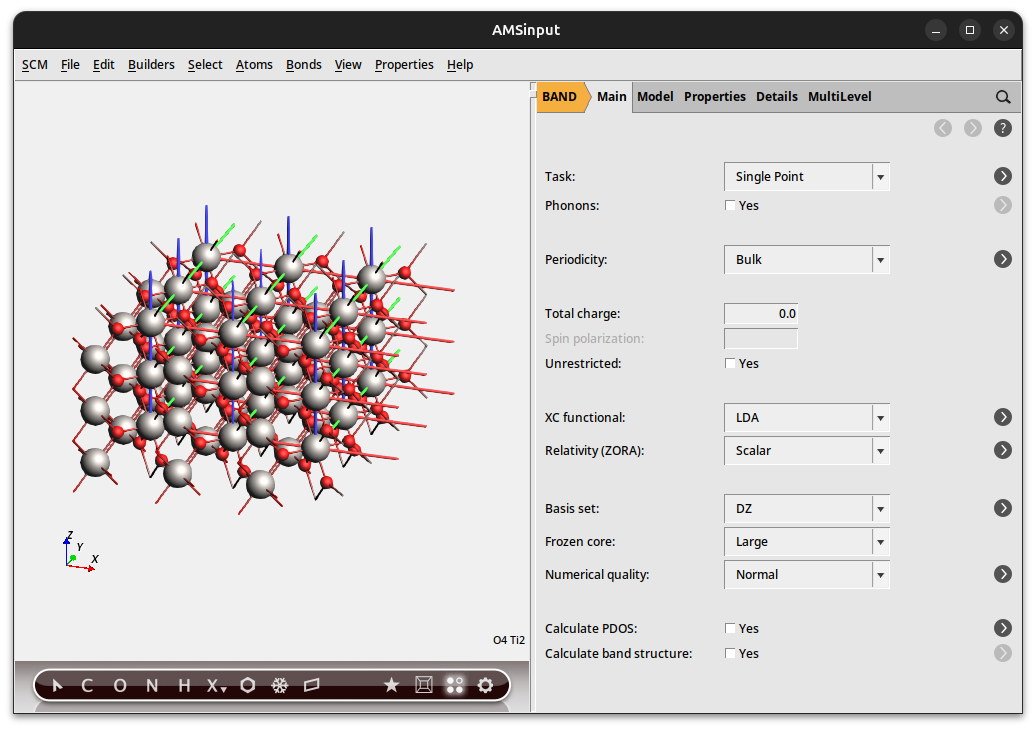1036x730 pixels.
Task: Choose the Carbon atom tool
Action: click(x=87, y=685)
